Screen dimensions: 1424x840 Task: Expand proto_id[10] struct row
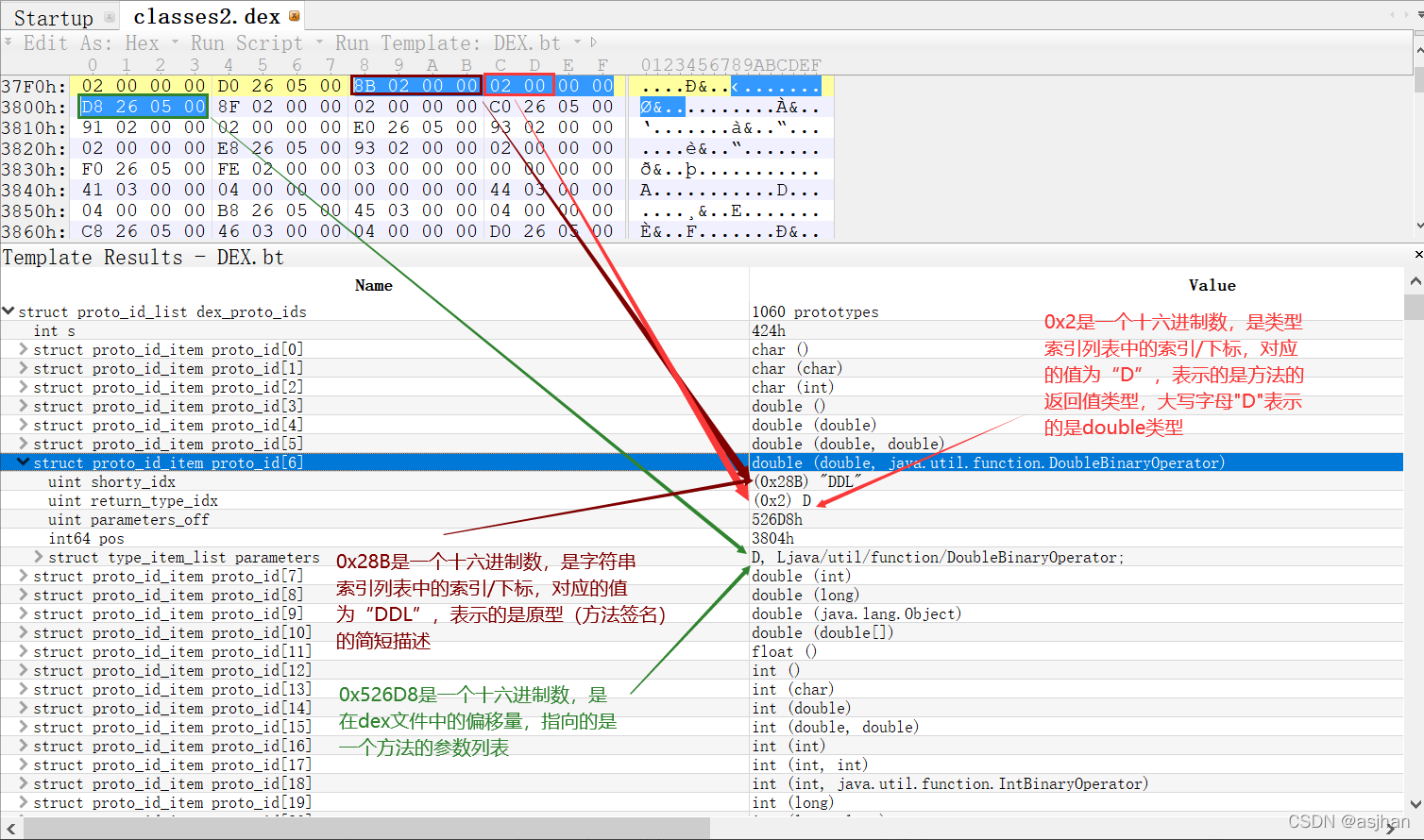click(24, 631)
